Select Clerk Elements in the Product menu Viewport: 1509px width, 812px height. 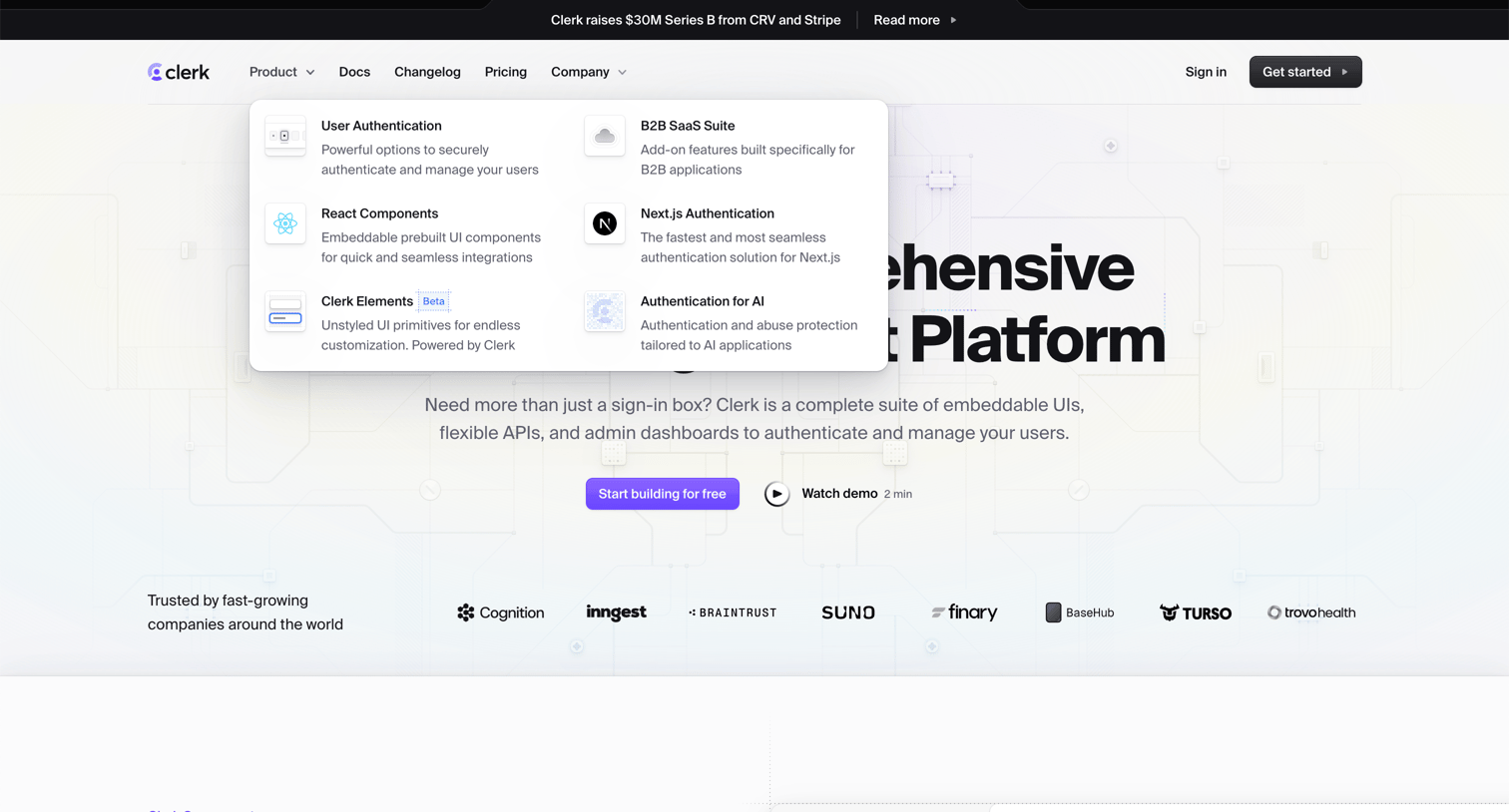[x=409, y=323]
